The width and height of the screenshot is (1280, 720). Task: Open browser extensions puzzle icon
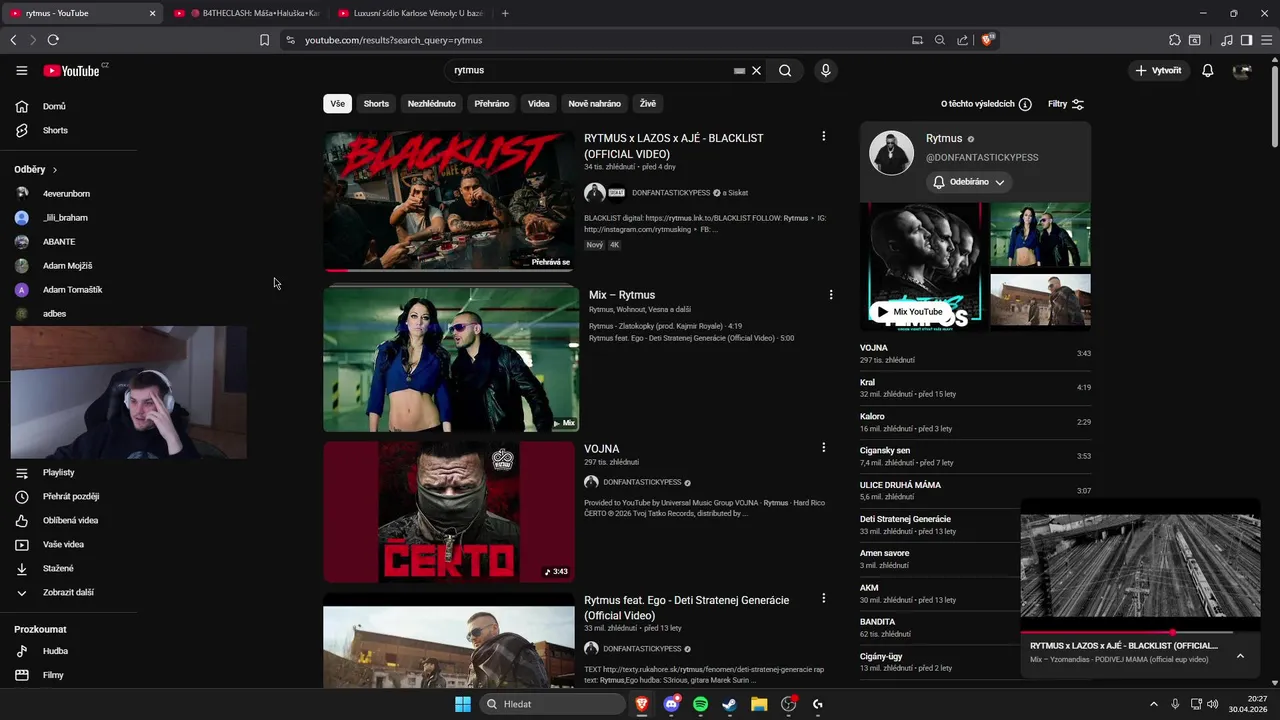click(x=1175, y=40)
